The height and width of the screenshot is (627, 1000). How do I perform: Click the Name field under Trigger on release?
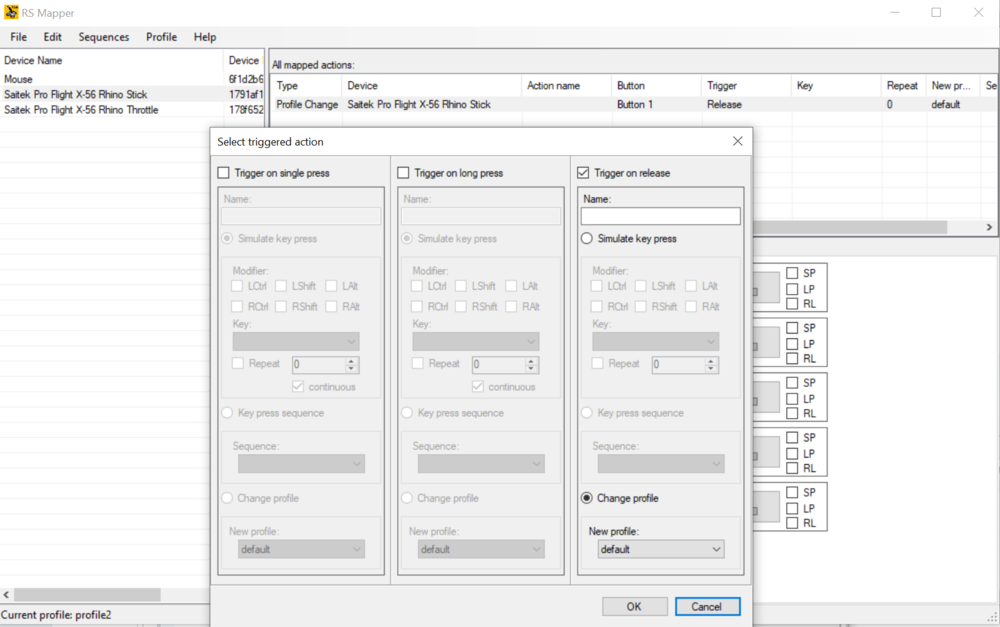661,216
